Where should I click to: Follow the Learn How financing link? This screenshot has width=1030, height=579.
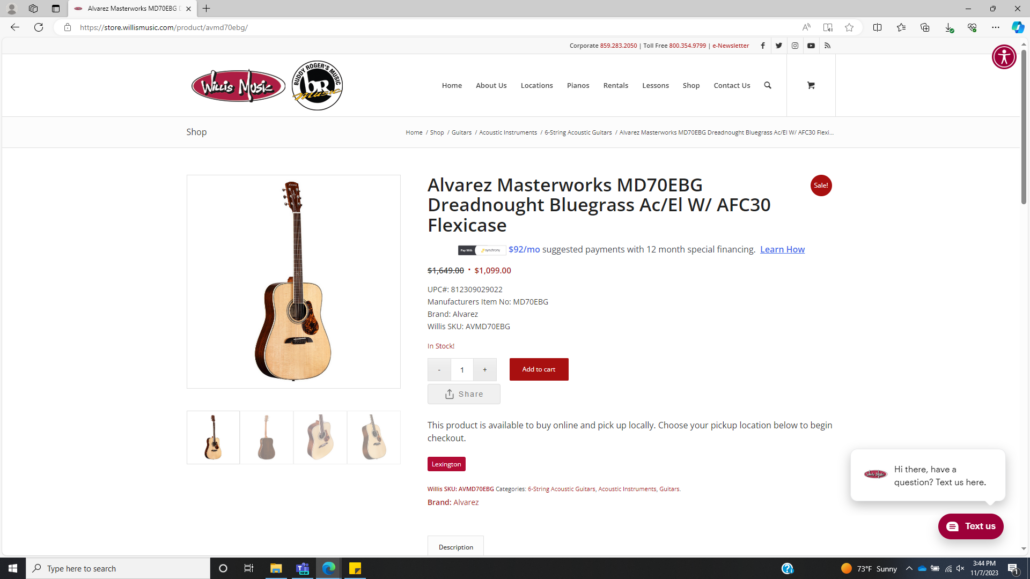(x=782, y=250)
